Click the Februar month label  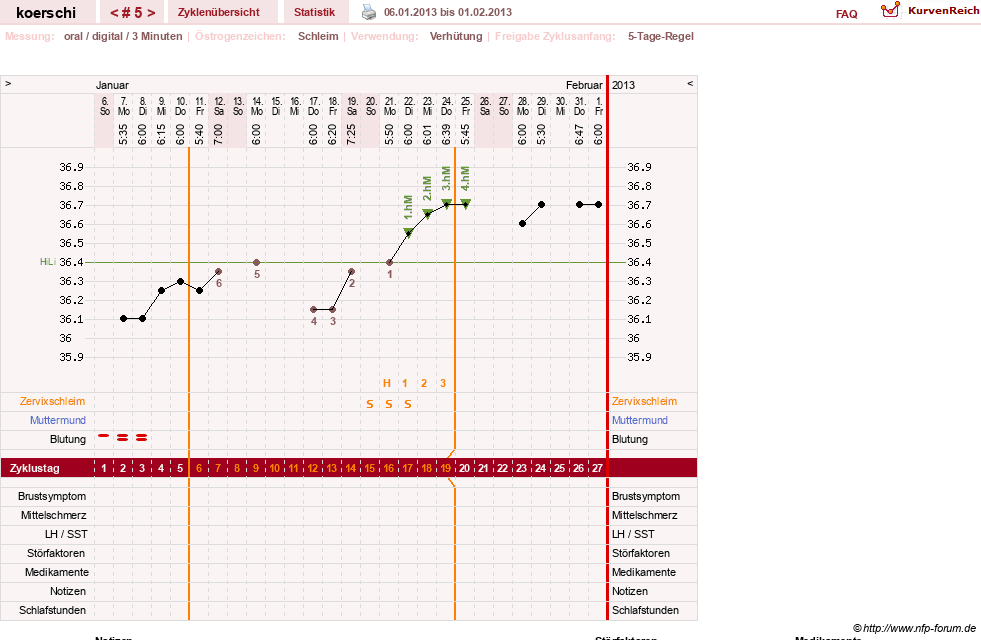click(584, 85)
